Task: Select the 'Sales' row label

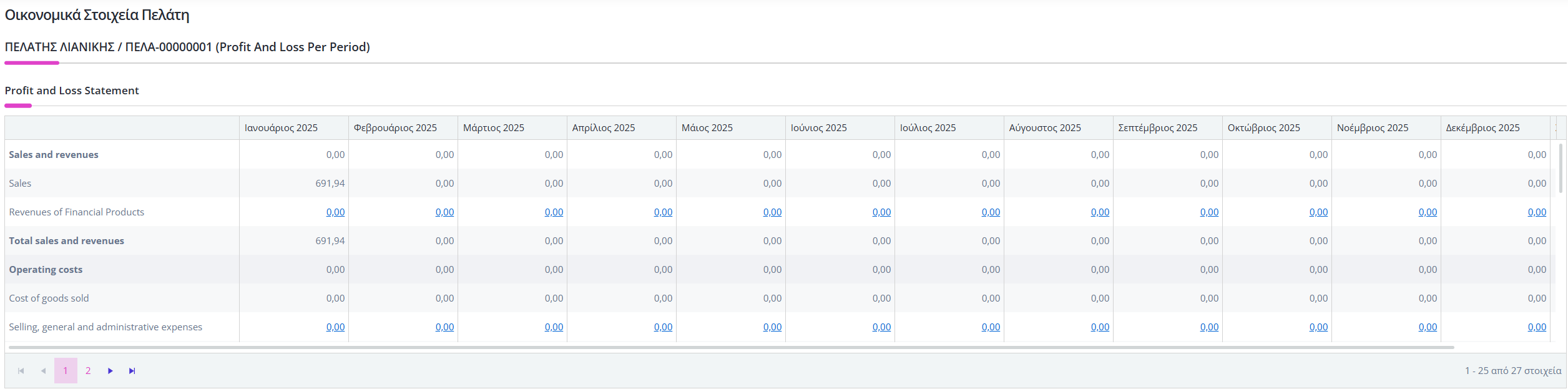Action: (20, 184)
